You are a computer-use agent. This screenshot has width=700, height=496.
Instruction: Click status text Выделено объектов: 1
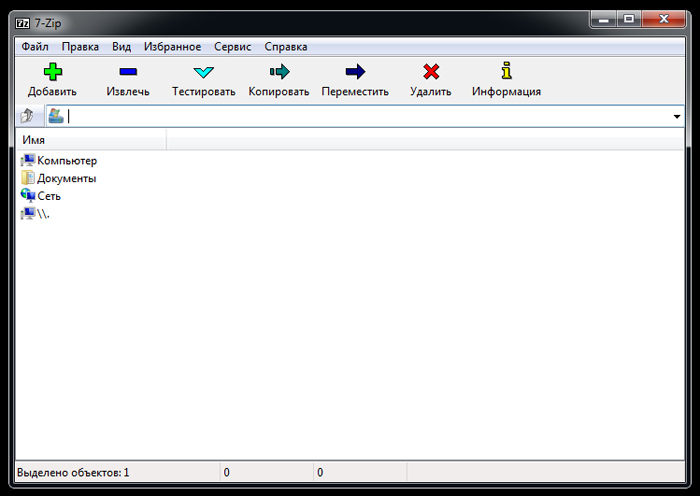point(73,472)
